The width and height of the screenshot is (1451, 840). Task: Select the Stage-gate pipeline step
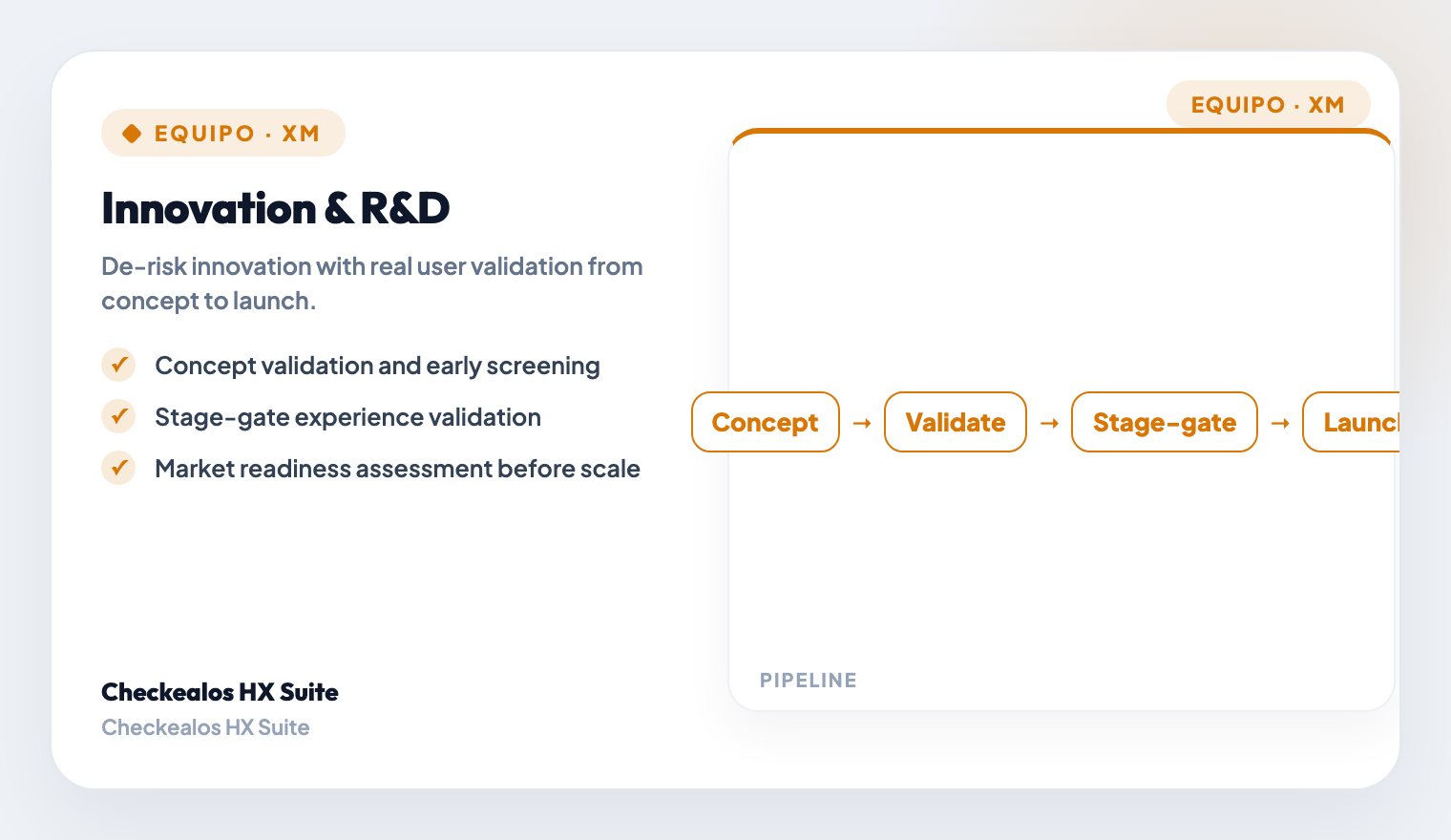(1165, 422)
